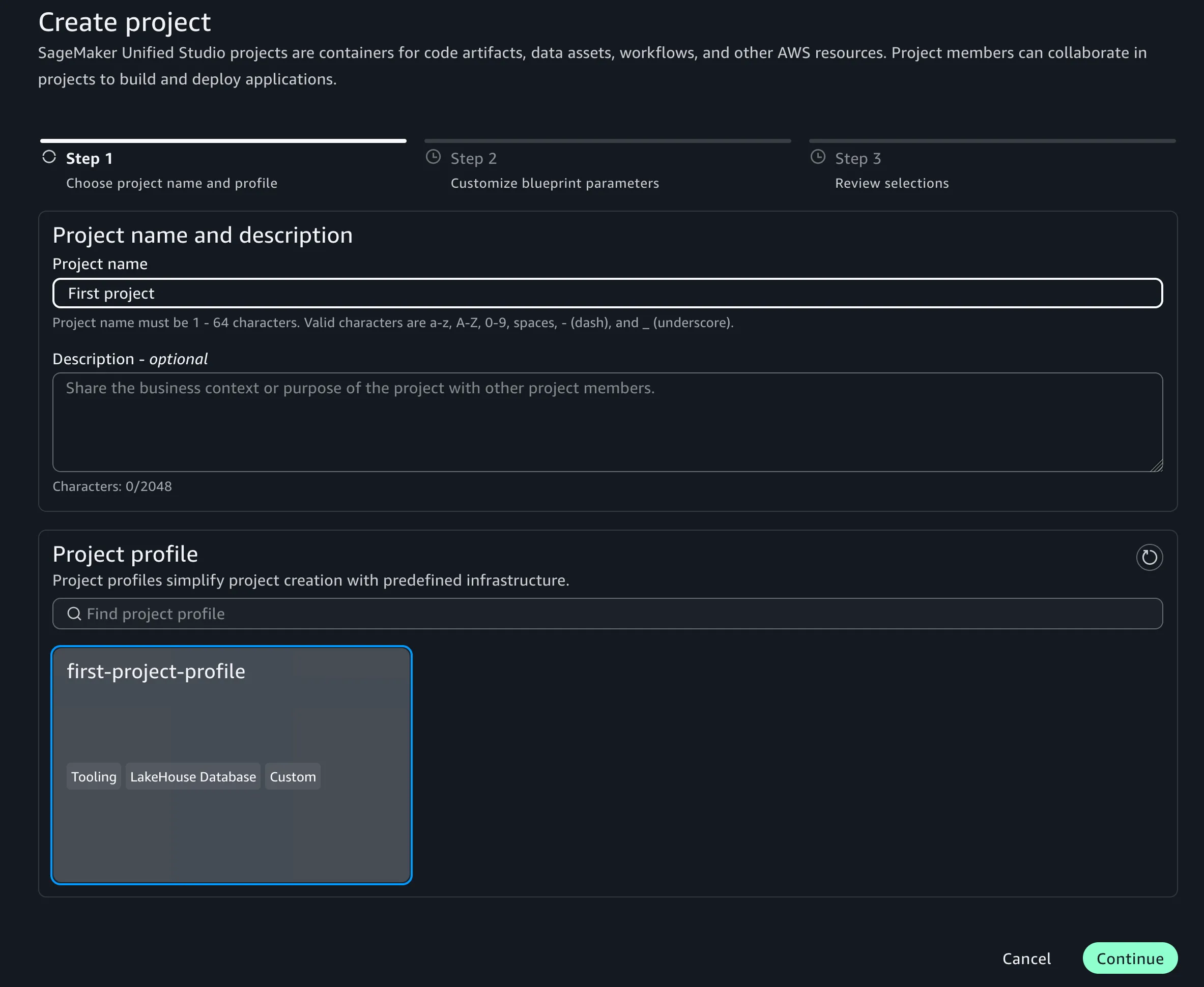Click the 'Characters: 0/2048' counter text
Image resolution: width=1204 pixels, height=987 pixels.
[112, 487]
